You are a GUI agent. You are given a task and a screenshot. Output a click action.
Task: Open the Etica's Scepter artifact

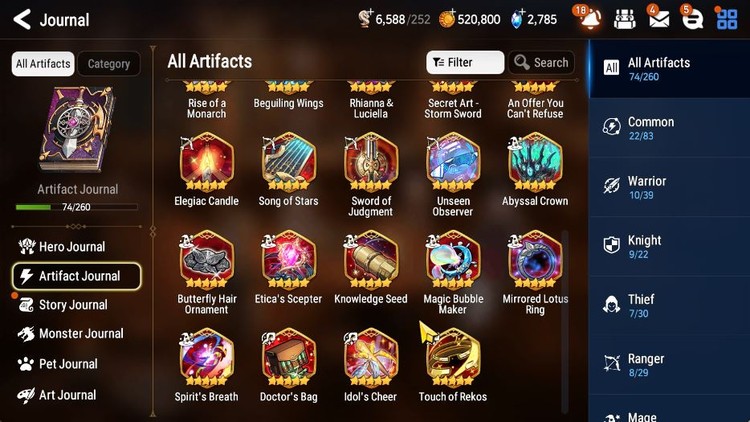pyautogui.click(x=288, y=260)
